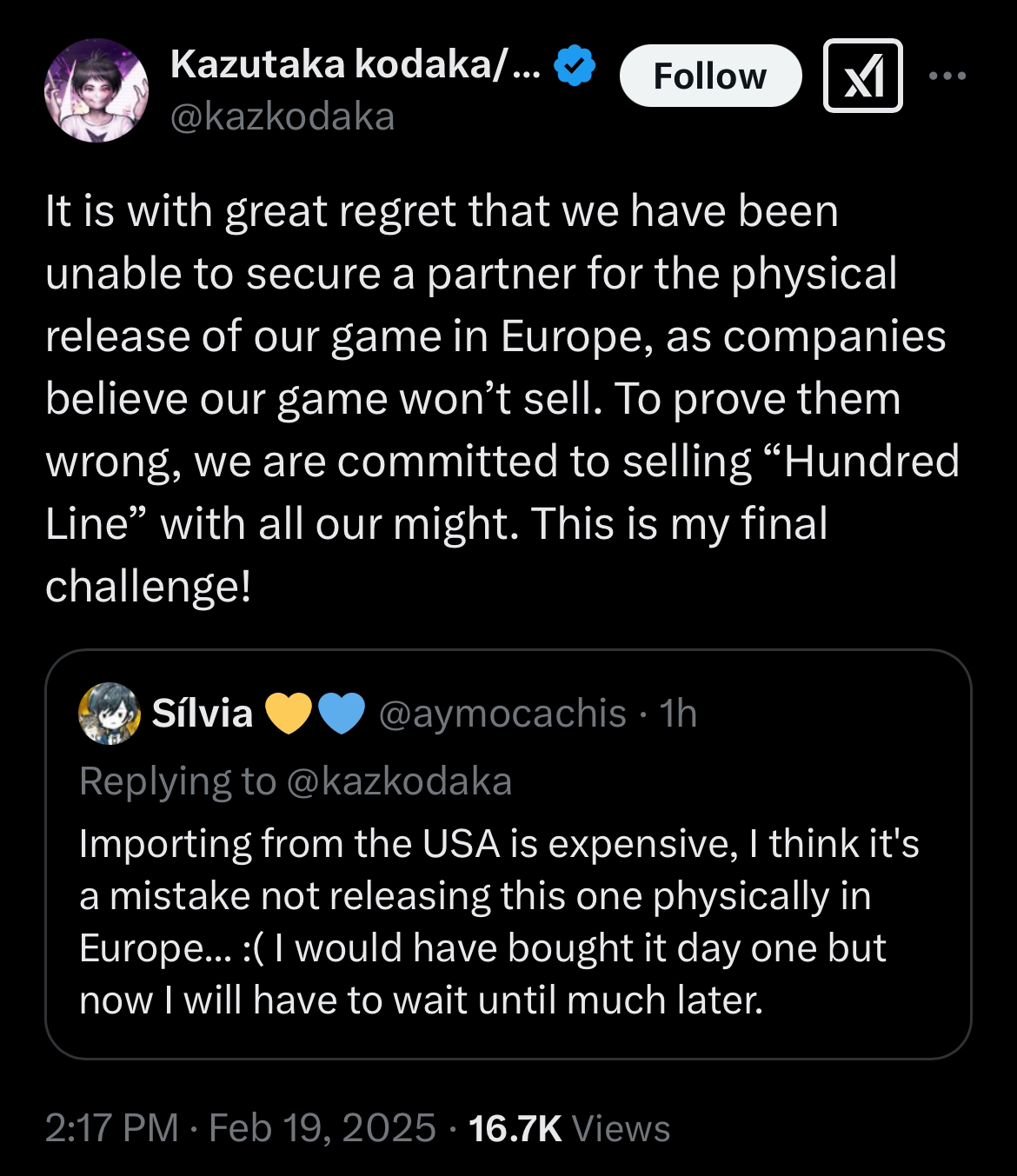Open the @kazkodaka handle under the name
Screen dimensions: 1017x1176
coord(282,116)
